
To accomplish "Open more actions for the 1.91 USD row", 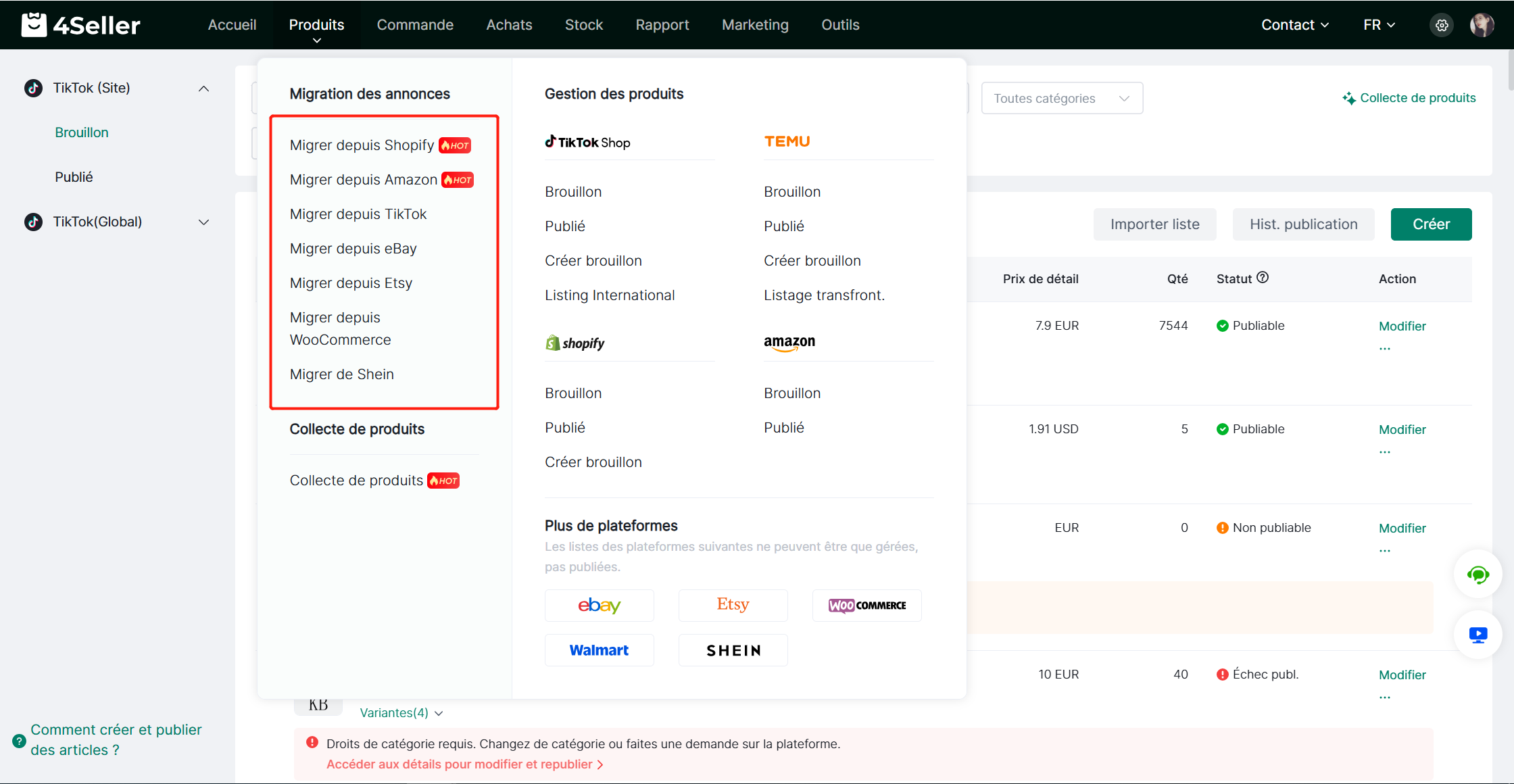I will [1385, 452].
